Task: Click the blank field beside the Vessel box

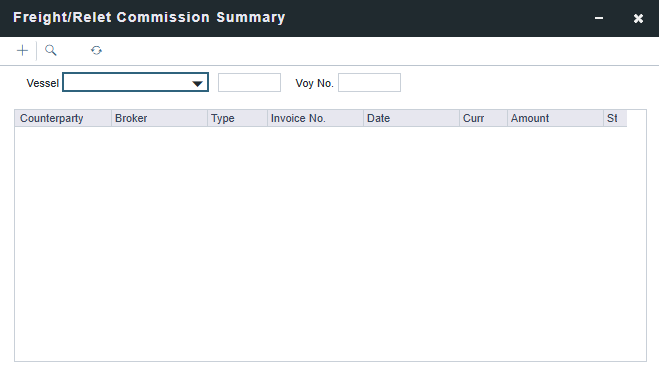Action: pos(249,82)
